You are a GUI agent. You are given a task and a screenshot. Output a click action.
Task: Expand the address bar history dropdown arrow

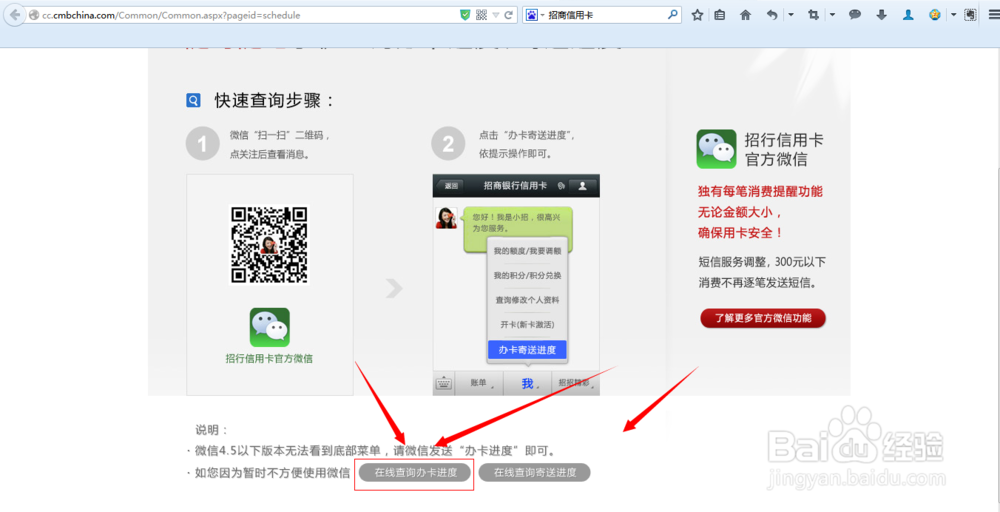[496, 15]
